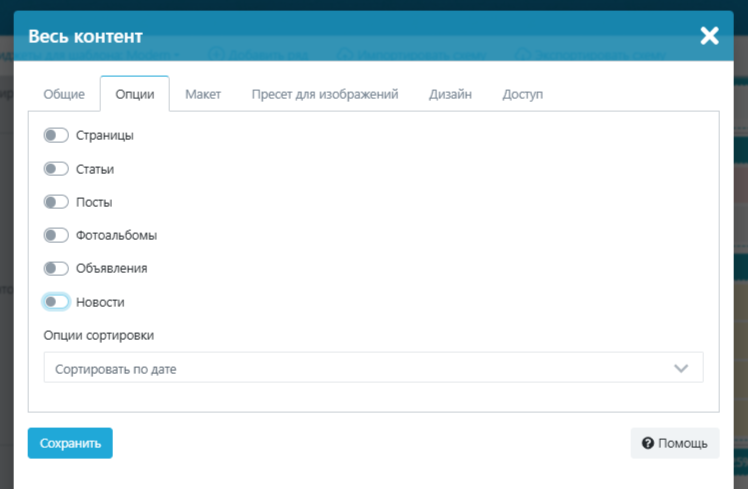
Task: Open Пресет для изображений tab
Action: point(325,94)
